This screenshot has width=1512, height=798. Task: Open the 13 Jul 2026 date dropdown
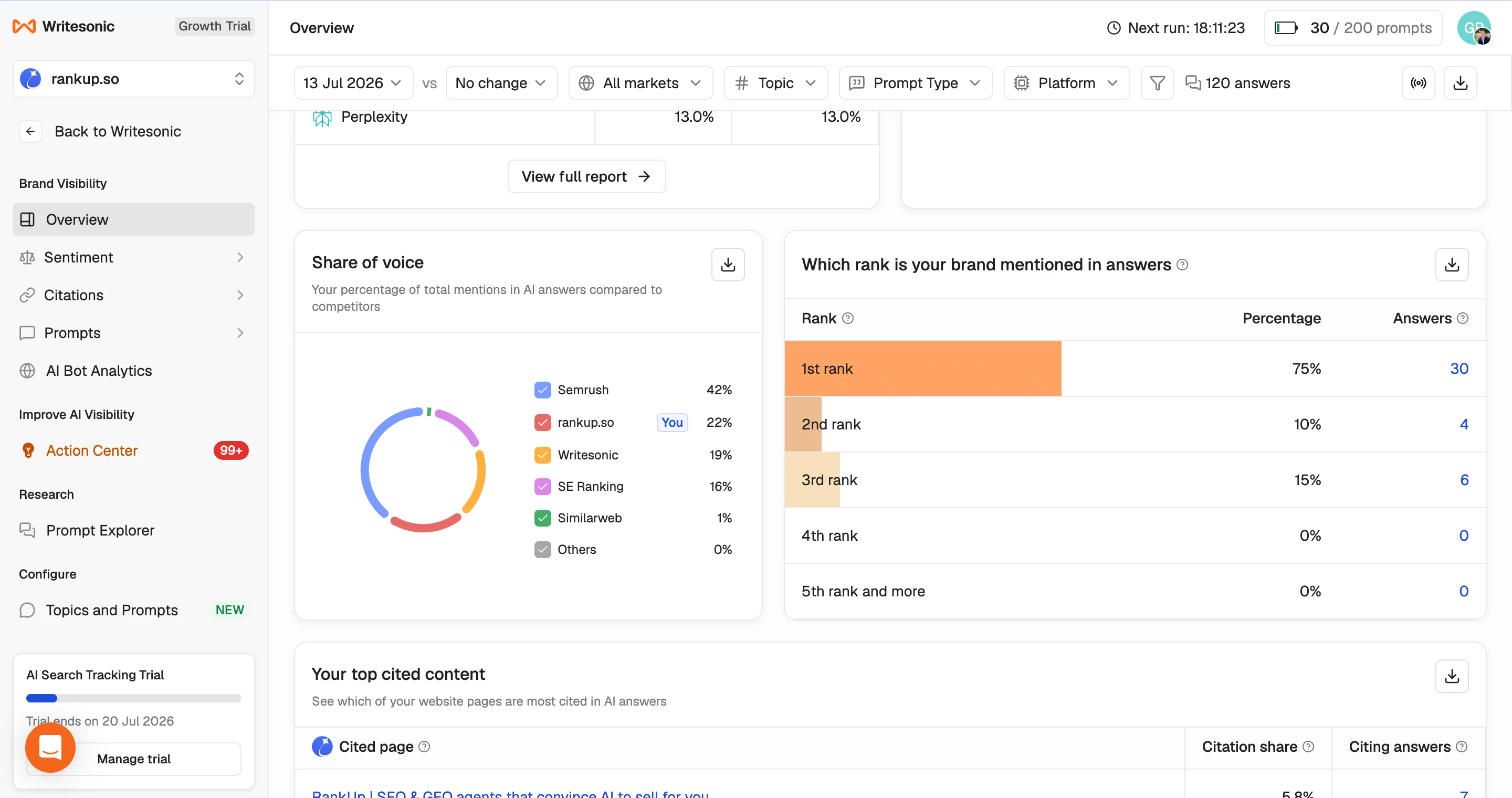pos(353,83)
